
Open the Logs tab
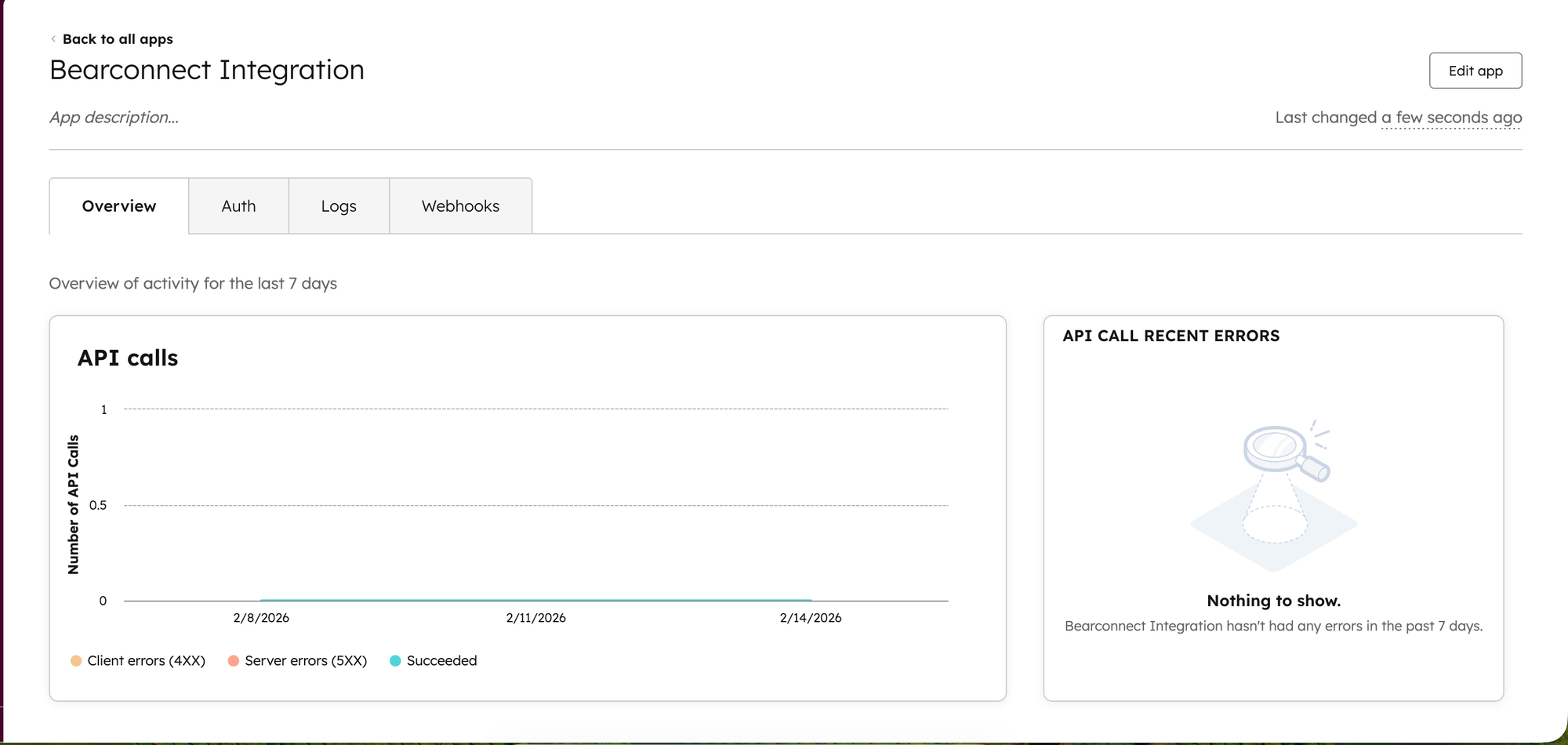[339, 206]
